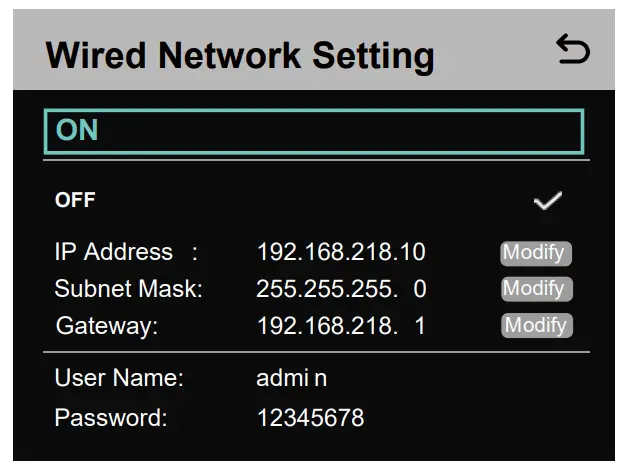Modify the Subnet Mask

(x=535, y=289)
